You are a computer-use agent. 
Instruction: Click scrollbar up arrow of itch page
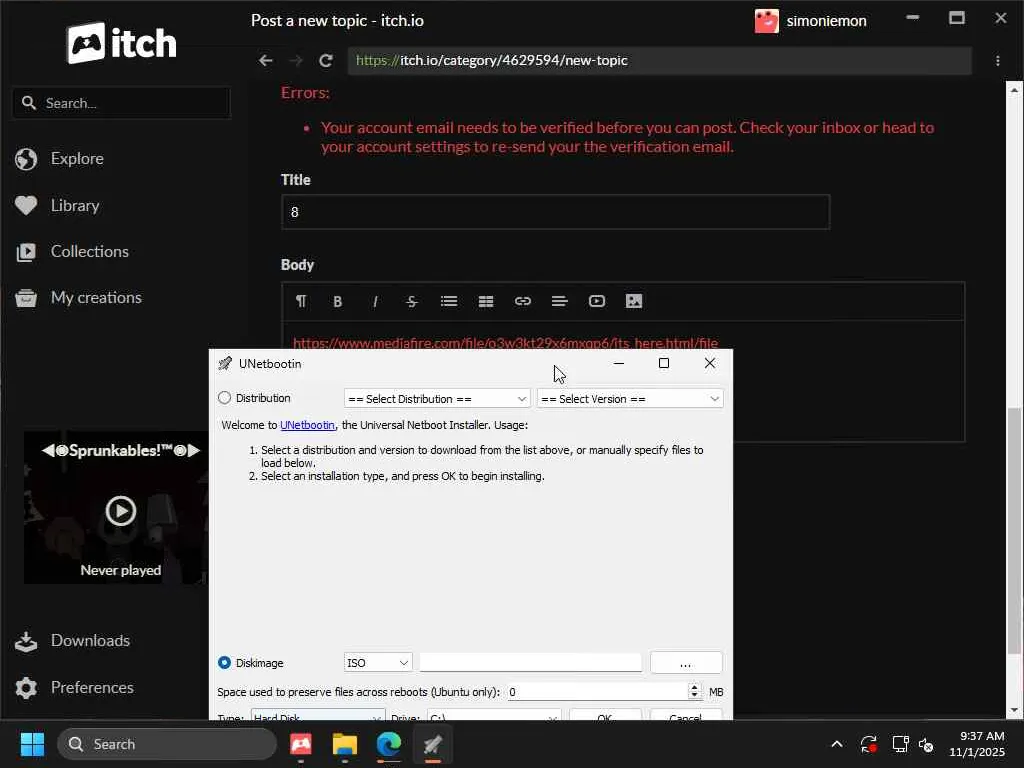point(1014,91)
